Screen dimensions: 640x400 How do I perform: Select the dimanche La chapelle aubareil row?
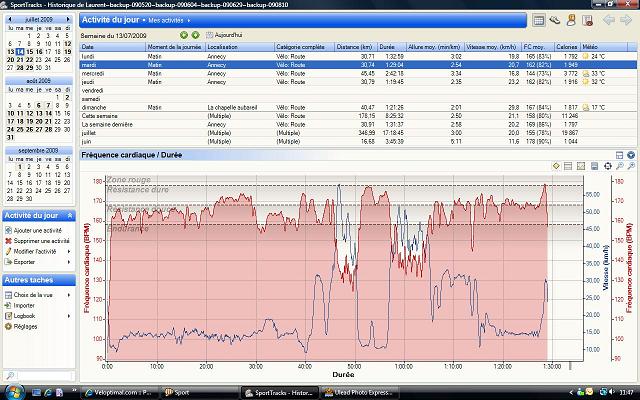pos(358,107)
